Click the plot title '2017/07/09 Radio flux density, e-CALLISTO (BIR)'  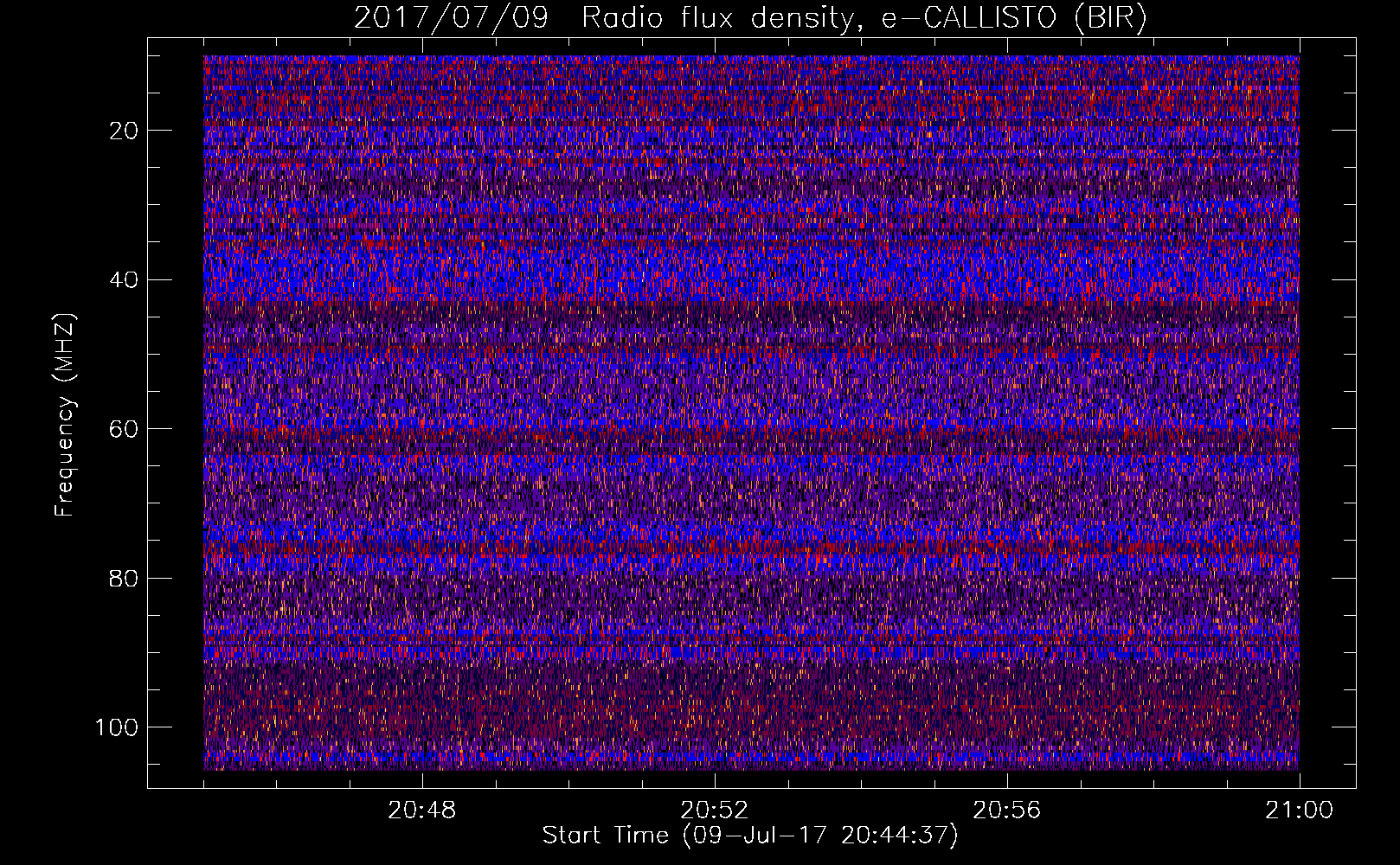click(x=750, y=18)
